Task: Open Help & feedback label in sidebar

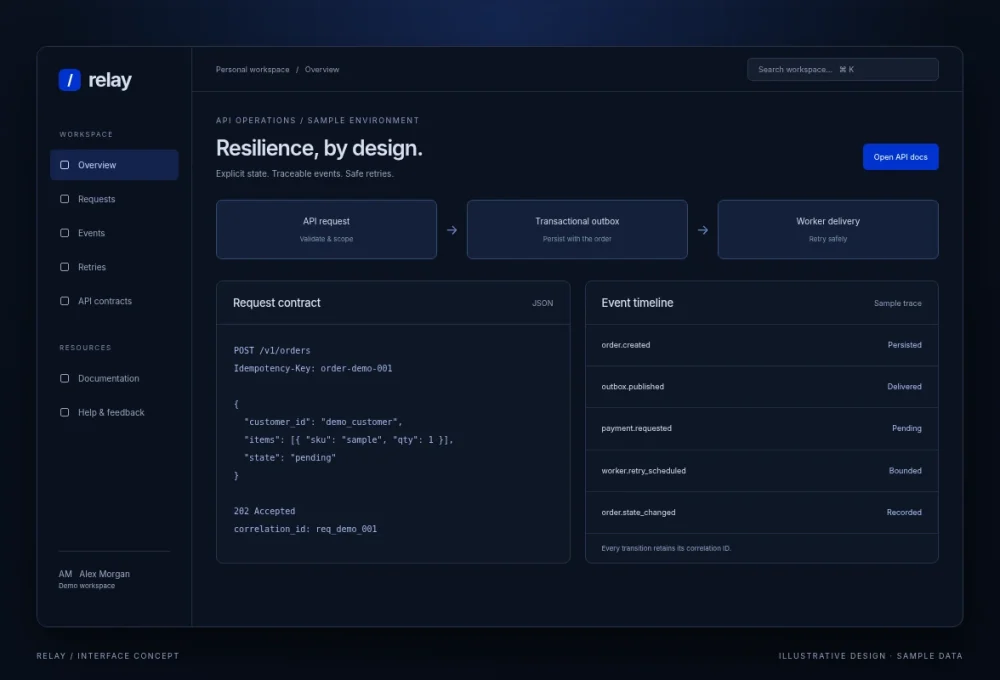Action: [111, 412]
